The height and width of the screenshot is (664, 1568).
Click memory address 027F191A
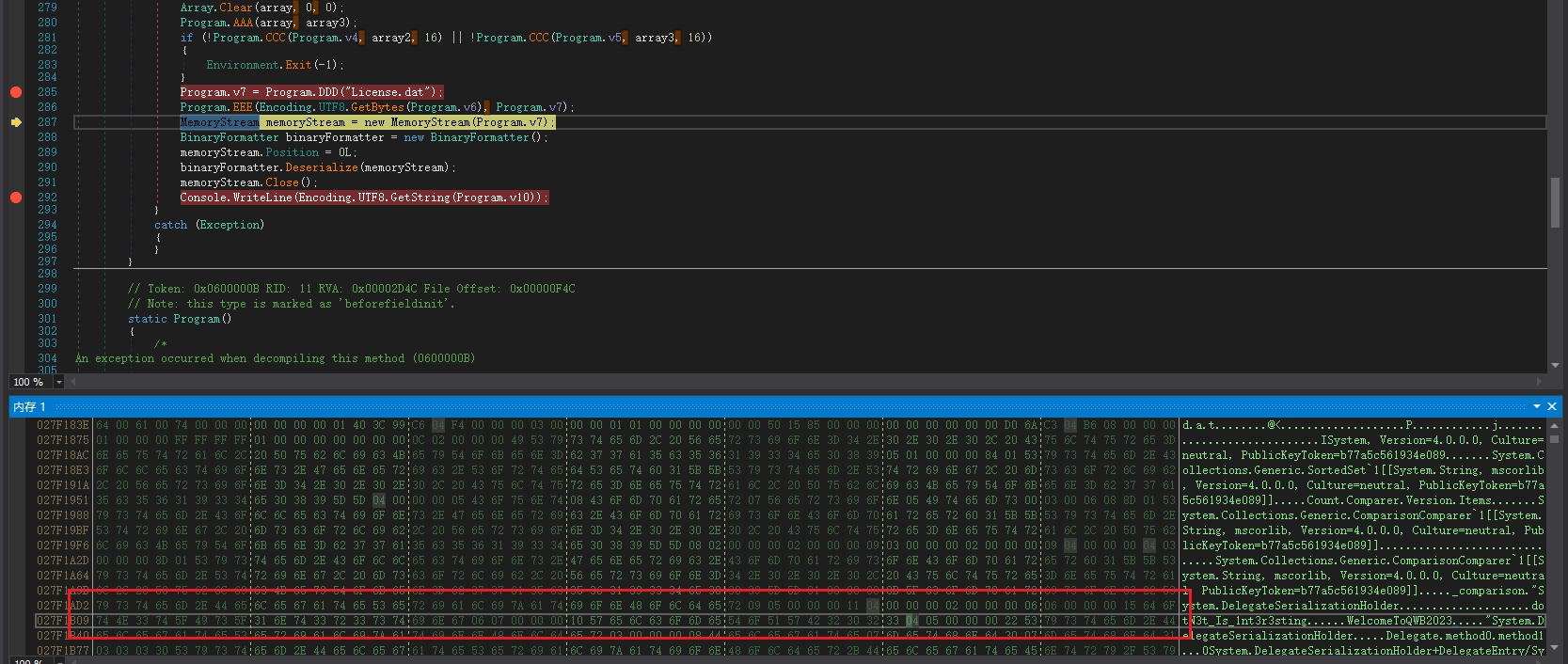point(63,485)
